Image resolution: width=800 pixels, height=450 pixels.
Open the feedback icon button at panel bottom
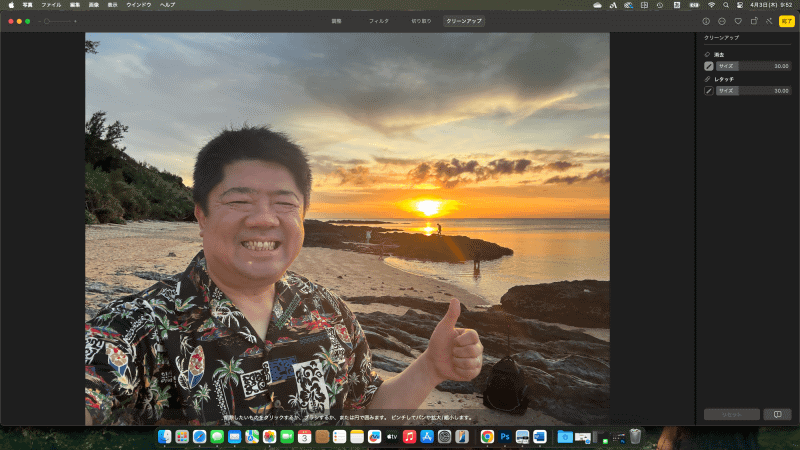pos(777,414)
